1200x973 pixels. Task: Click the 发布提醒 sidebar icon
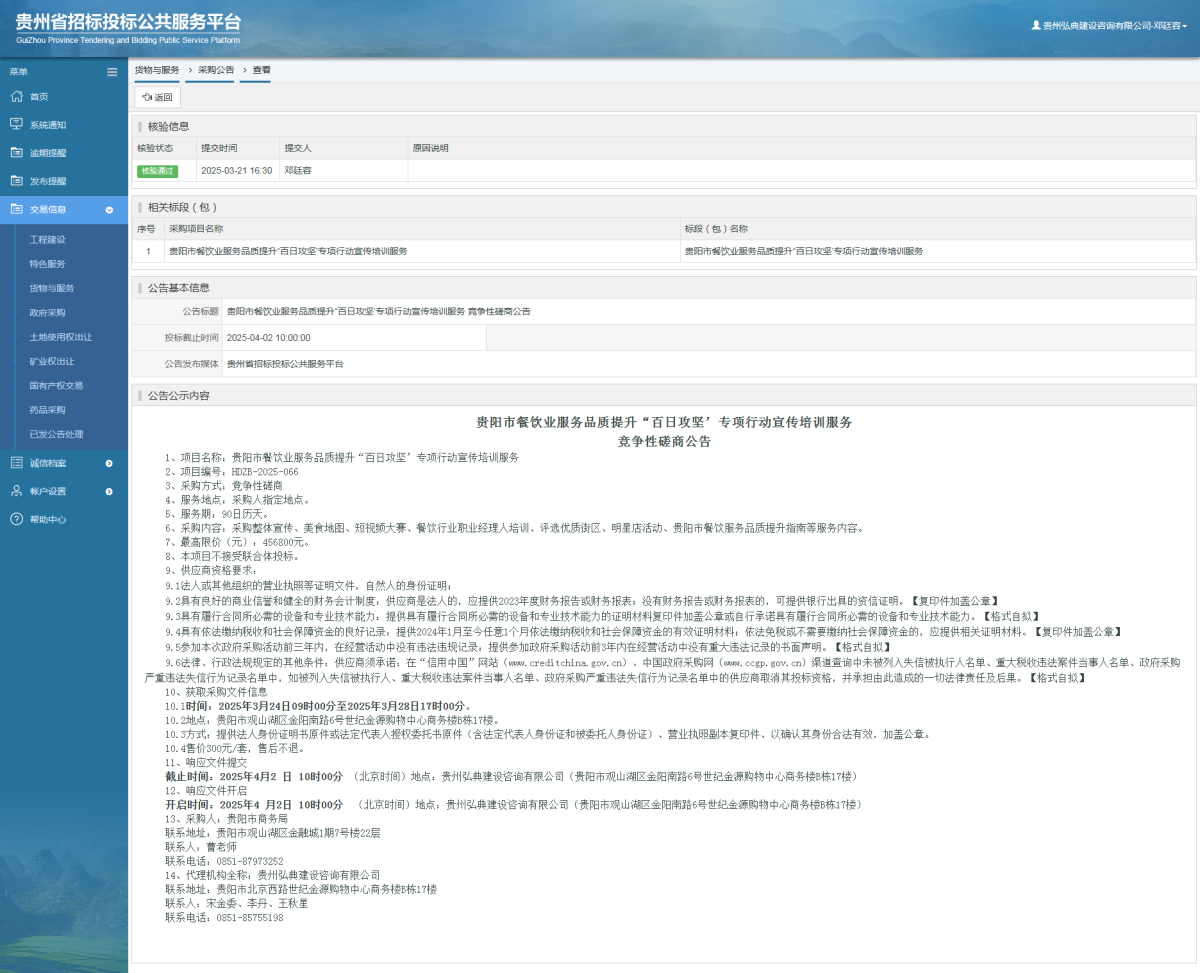click(16, 181)
